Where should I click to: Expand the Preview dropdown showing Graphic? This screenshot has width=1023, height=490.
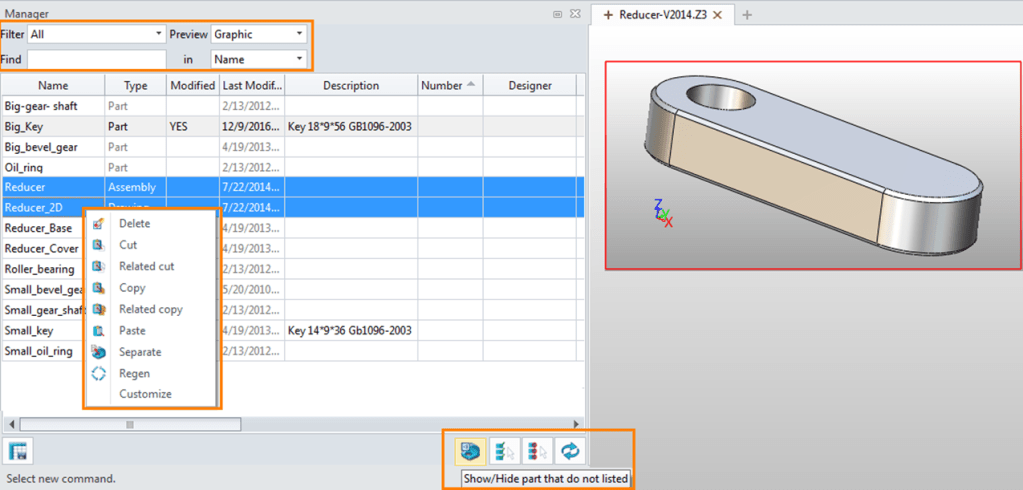click(x=258, y=34)
